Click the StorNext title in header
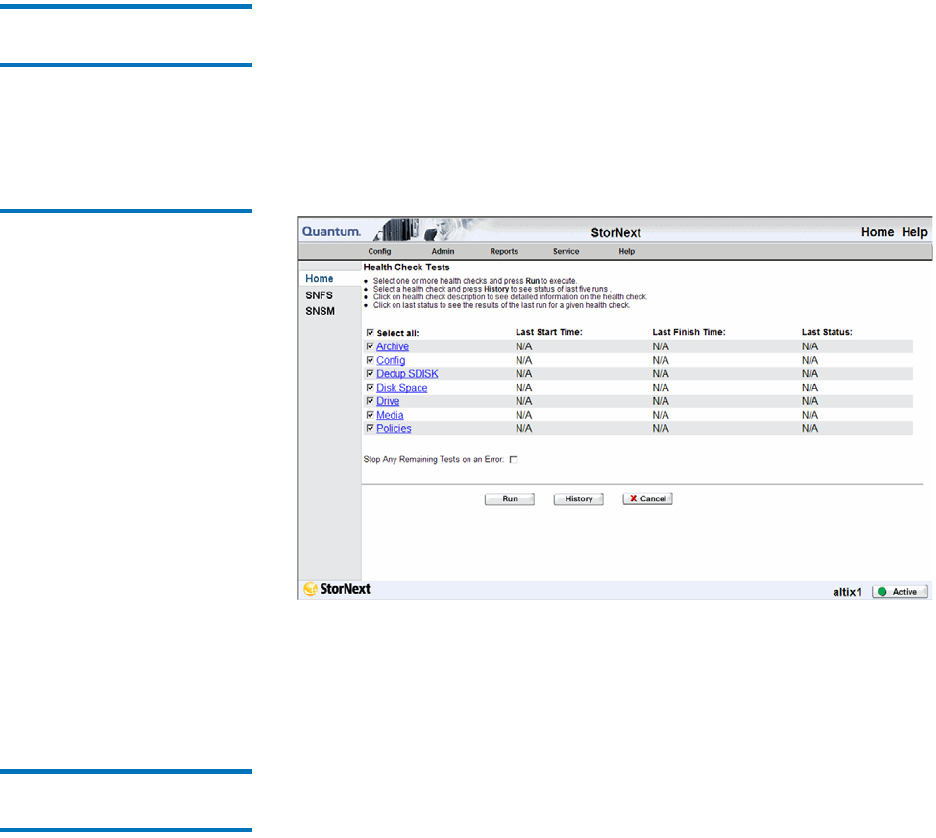 point(615,233)
